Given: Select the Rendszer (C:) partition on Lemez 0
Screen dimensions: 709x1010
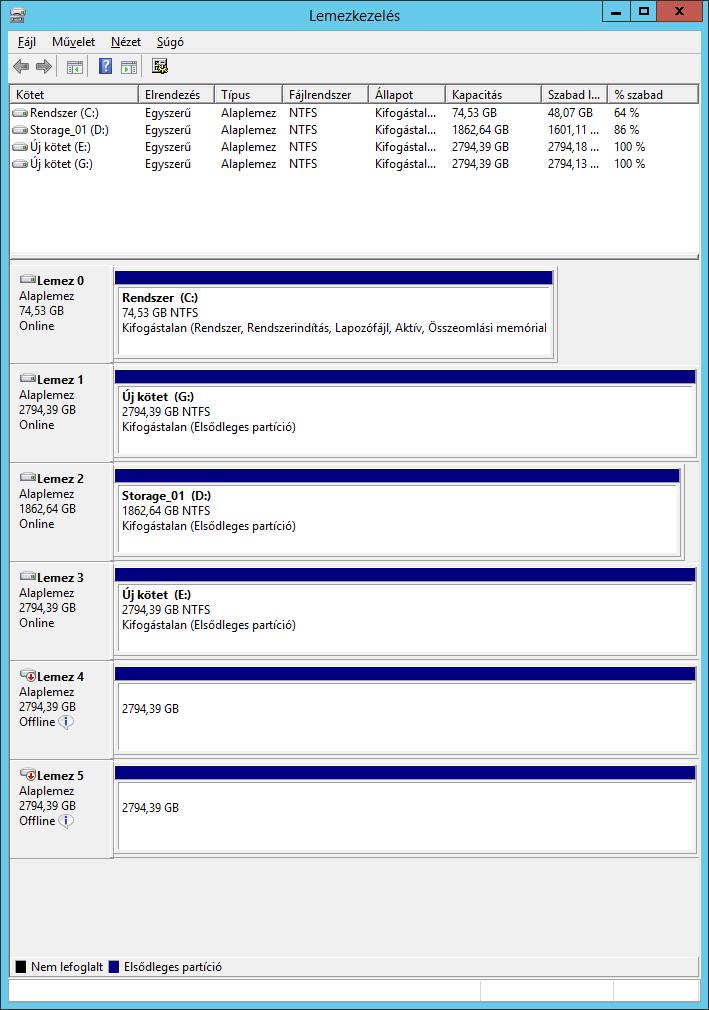Looking at the screenshot, I should [x=334, y=314].
